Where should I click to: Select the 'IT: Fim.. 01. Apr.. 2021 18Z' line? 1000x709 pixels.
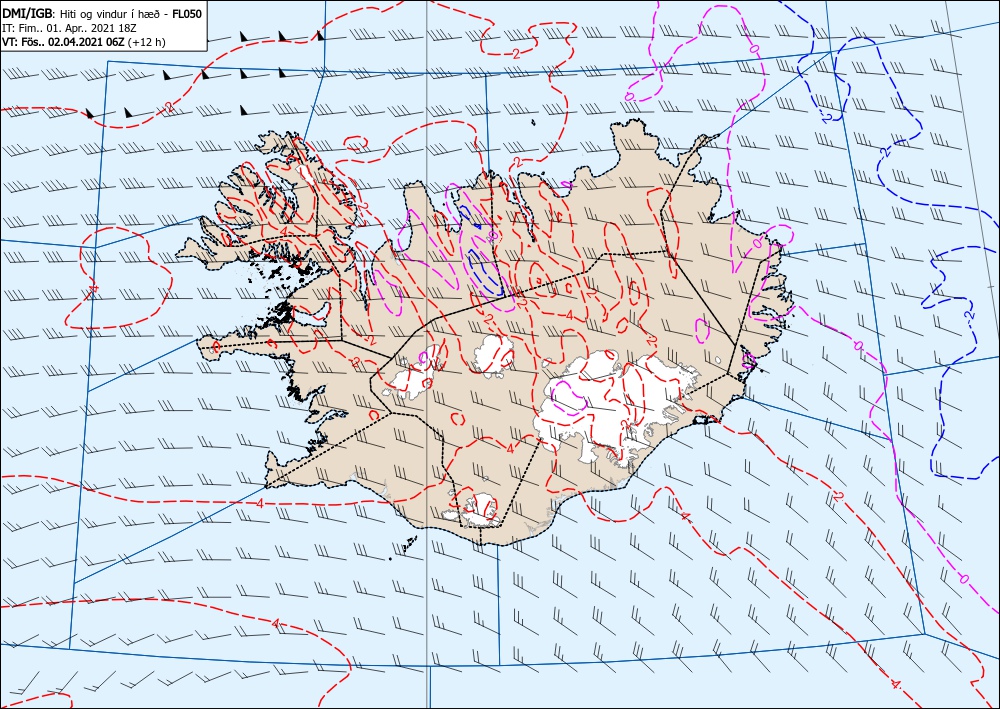pyautogui.click(x=70, y=28)
